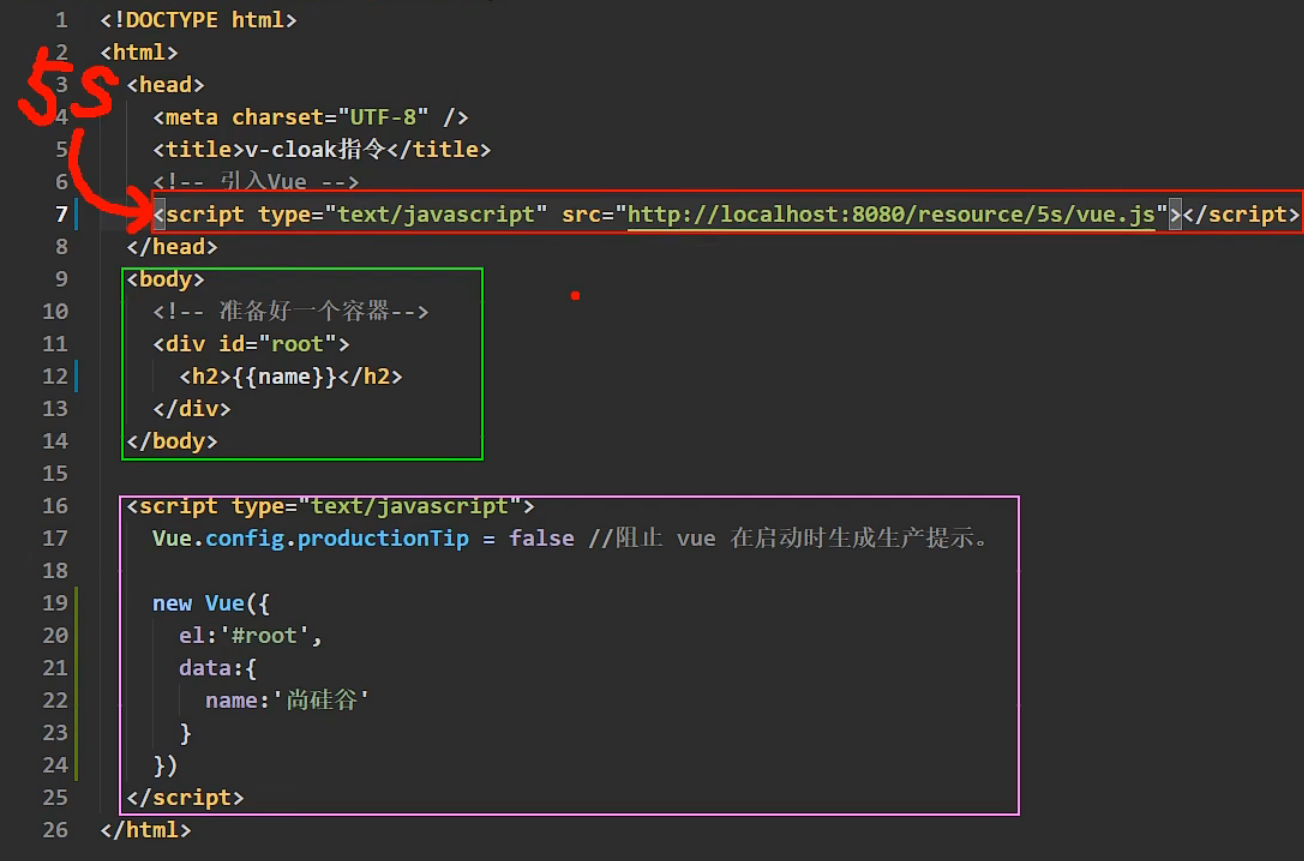Click the "UTF-8" charset value

coord(384,117)
